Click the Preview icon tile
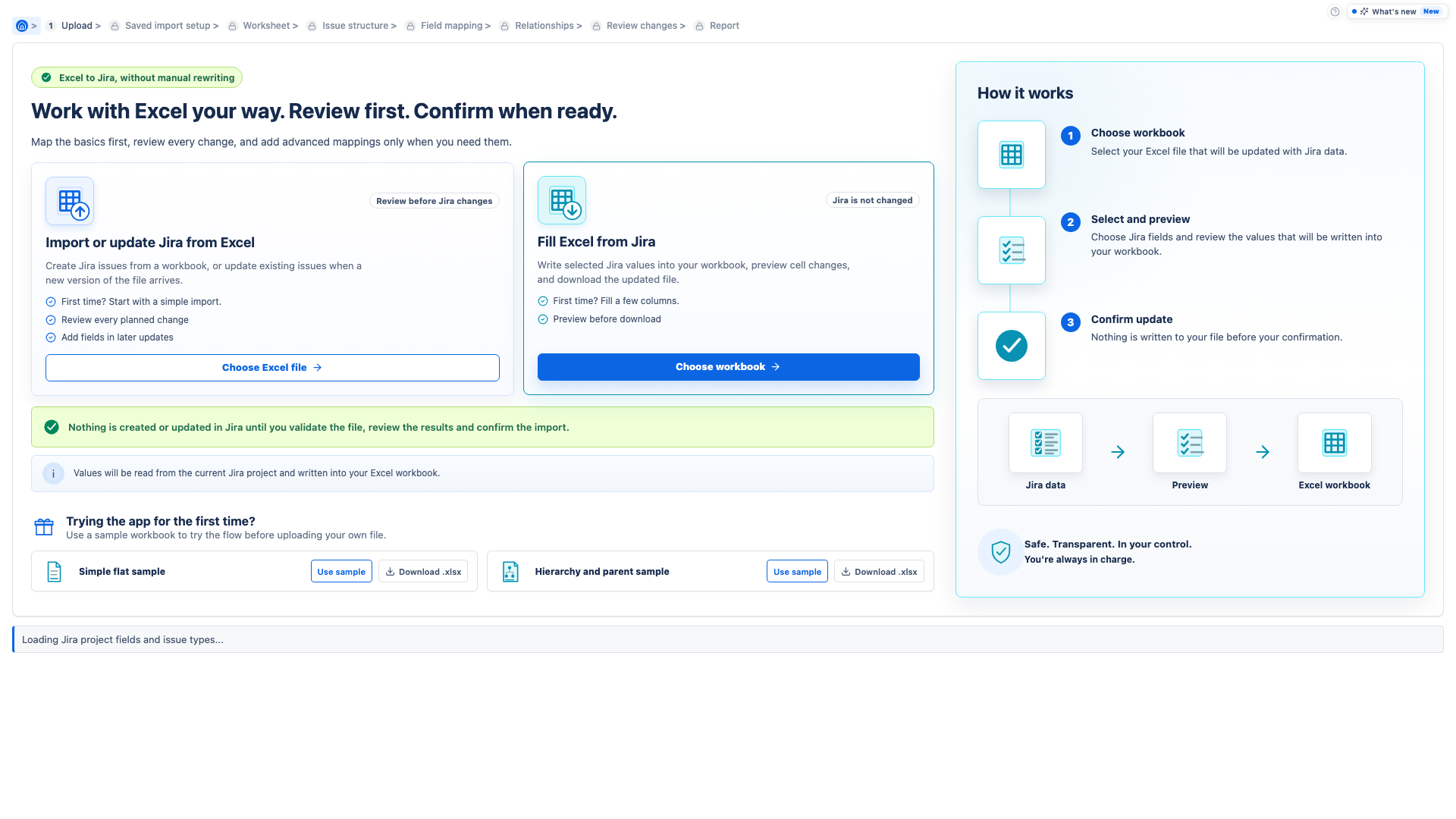Image resolution: width=1456 pixels, height=819 pixels. click(1190, 443)
